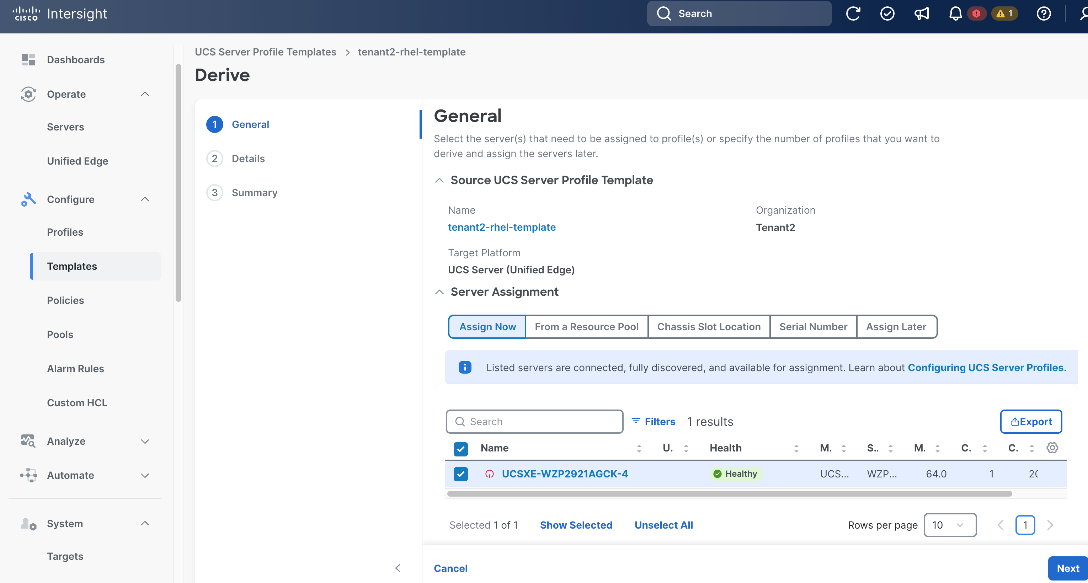This screenshot has width=1088, height=583.
Task: Click the Operate section icon
Action: click(x=28, y=94)
